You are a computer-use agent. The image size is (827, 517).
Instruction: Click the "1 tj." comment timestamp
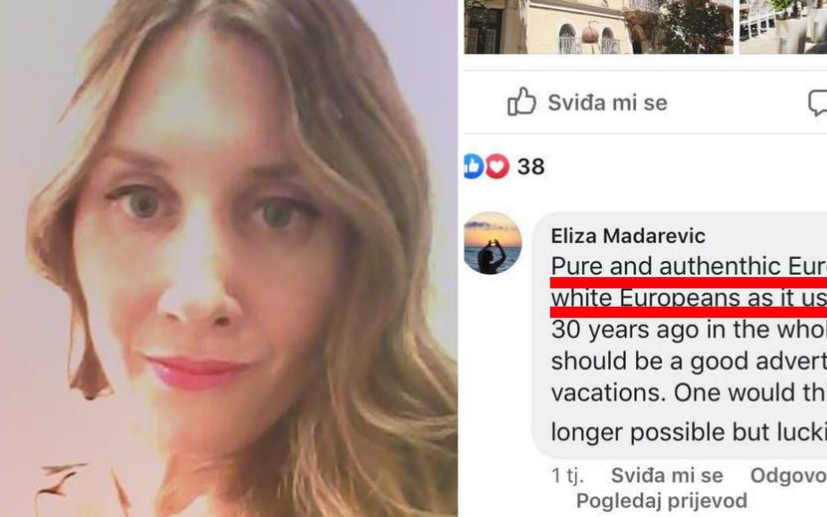(x=568, y=475)
